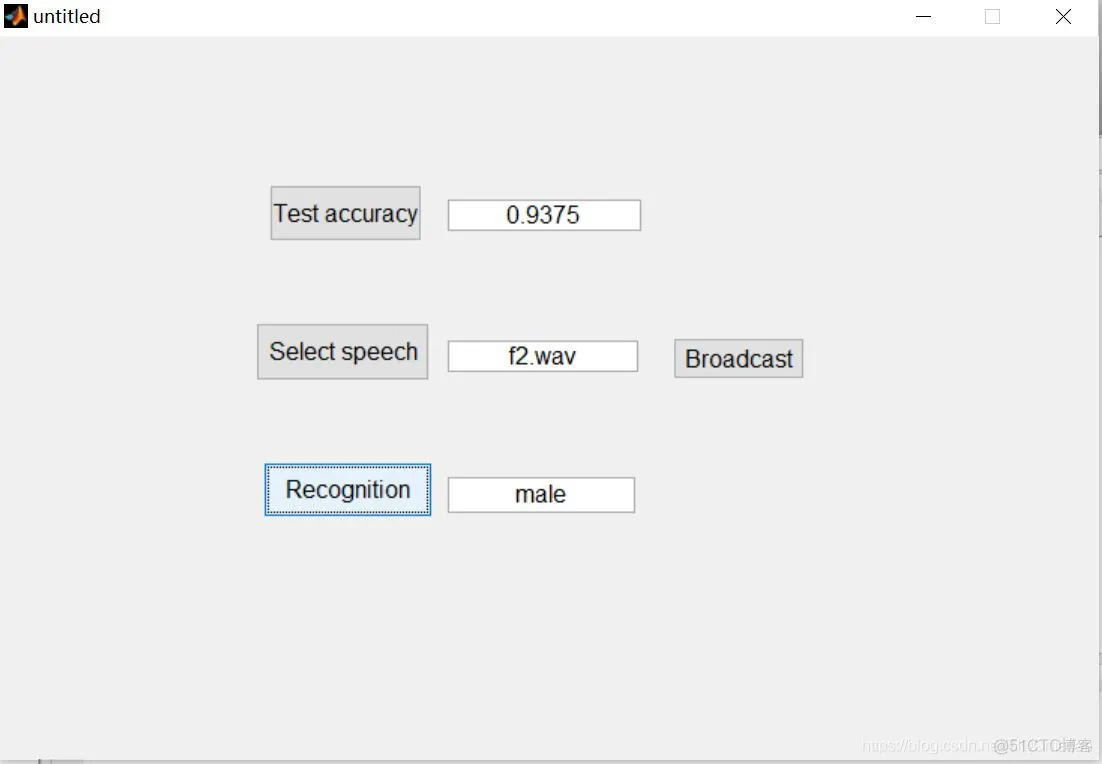Minimize the untitled figure window
Viewport: 1102px width, 764px height.
[922, 16]
